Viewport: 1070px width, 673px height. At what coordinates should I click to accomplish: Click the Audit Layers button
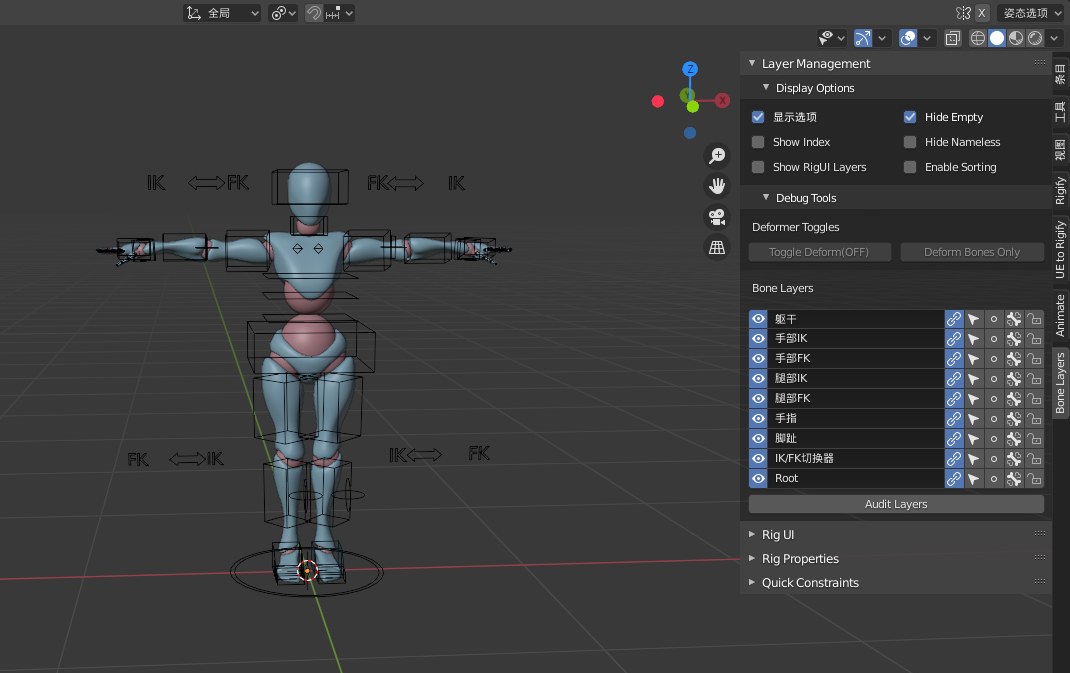coord(896,504)
